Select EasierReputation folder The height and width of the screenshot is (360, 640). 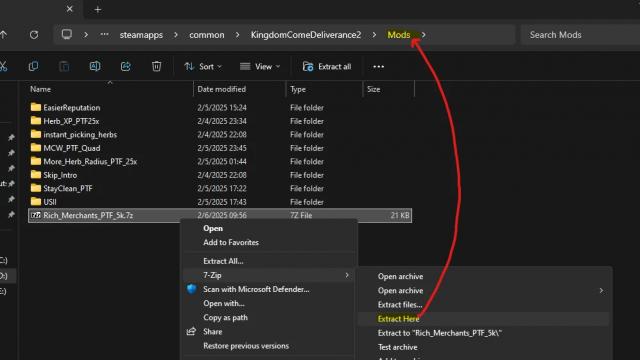click(72, 108)
